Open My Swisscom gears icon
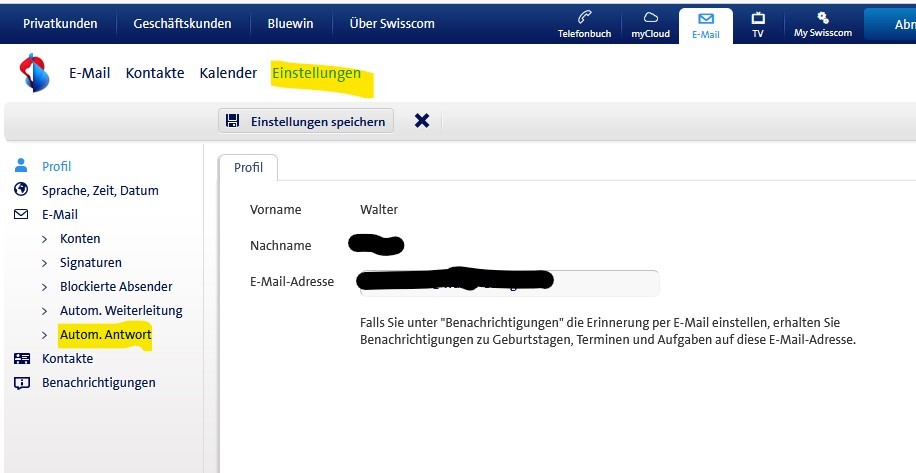The height and width of the screenshot is (473, 916). click(x=823, y=18)
